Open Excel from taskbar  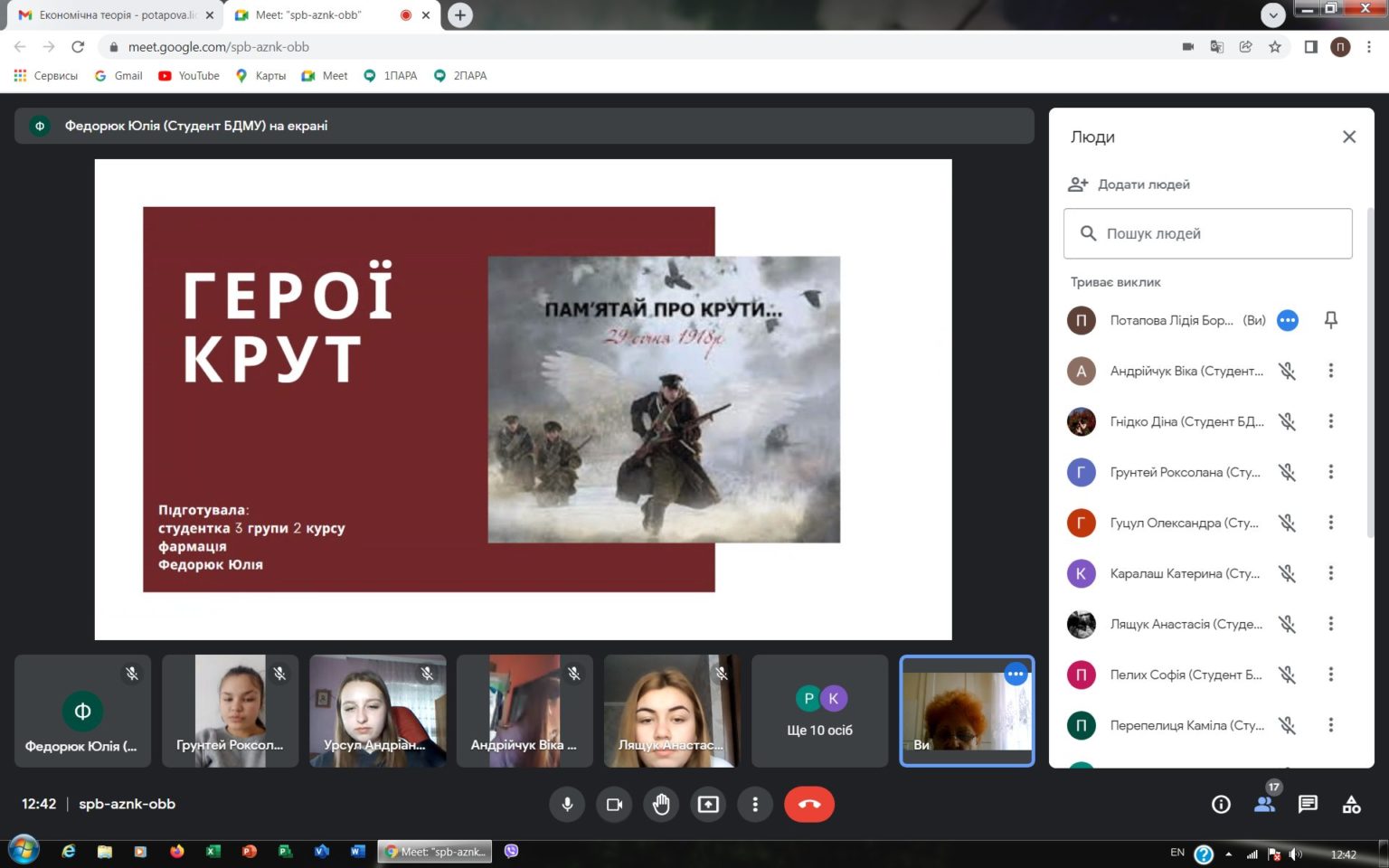click(x=213, y=851)
